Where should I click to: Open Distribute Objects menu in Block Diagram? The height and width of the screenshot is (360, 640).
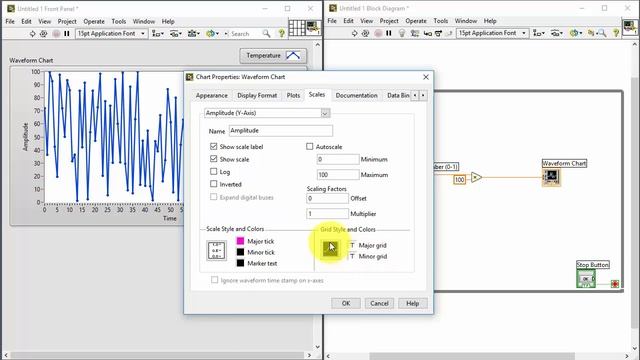(557, 33)
